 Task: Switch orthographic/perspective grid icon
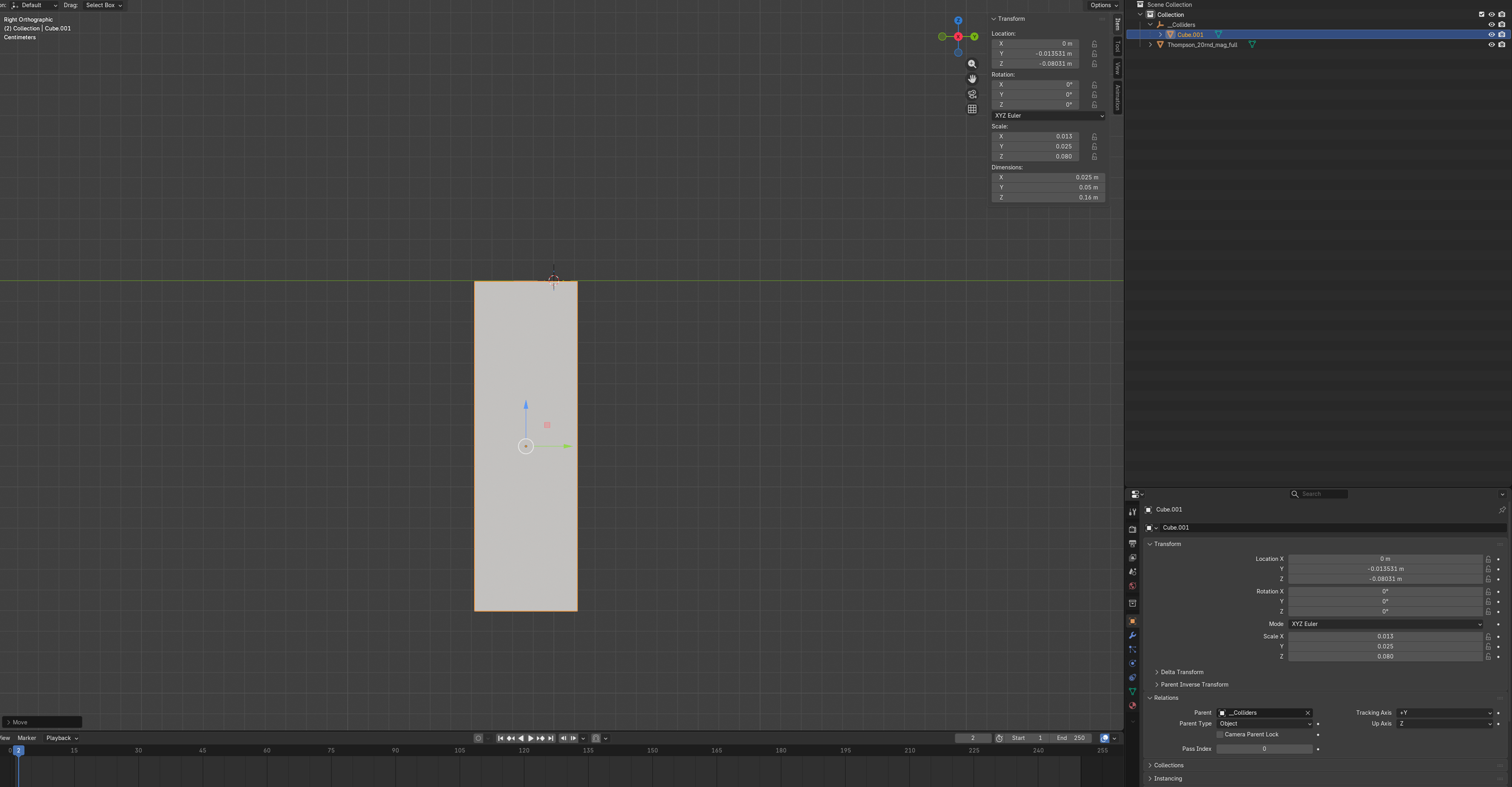point(972,109)
